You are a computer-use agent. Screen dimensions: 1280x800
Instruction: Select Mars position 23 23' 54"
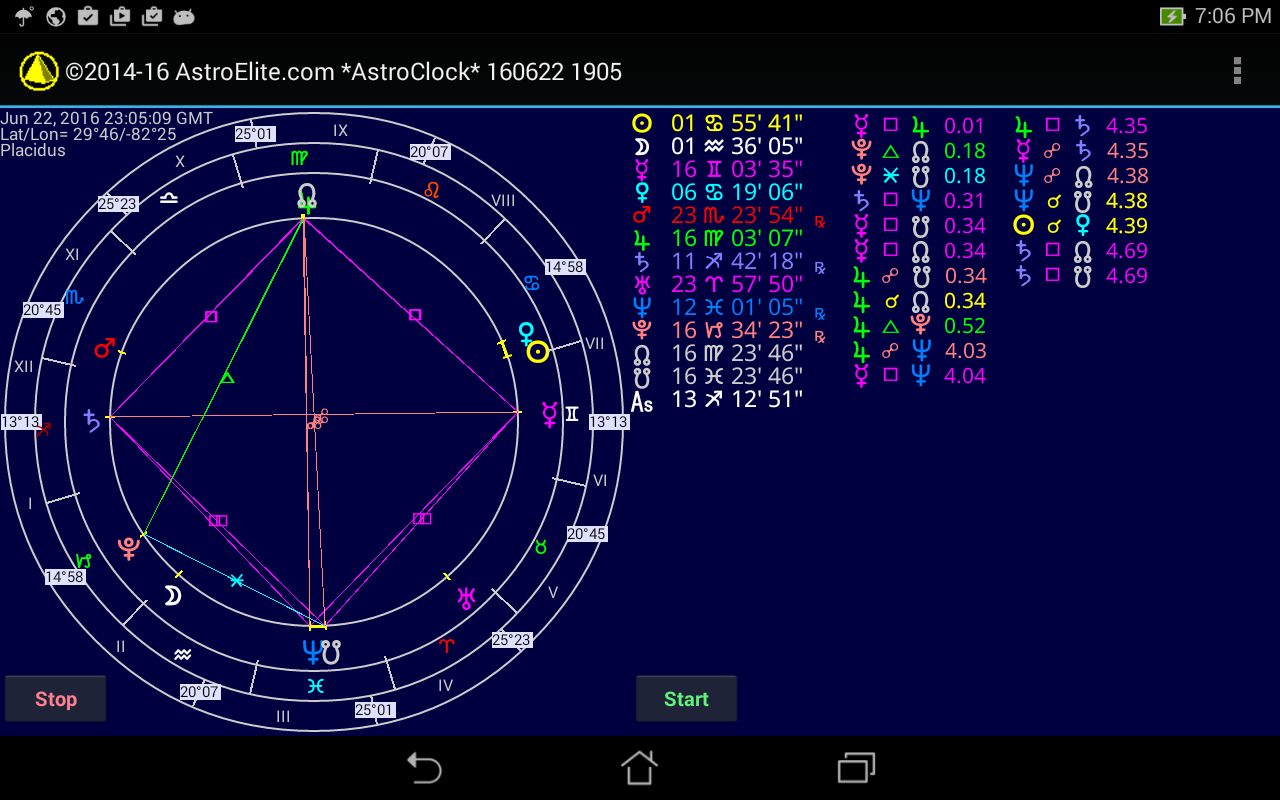717,215
